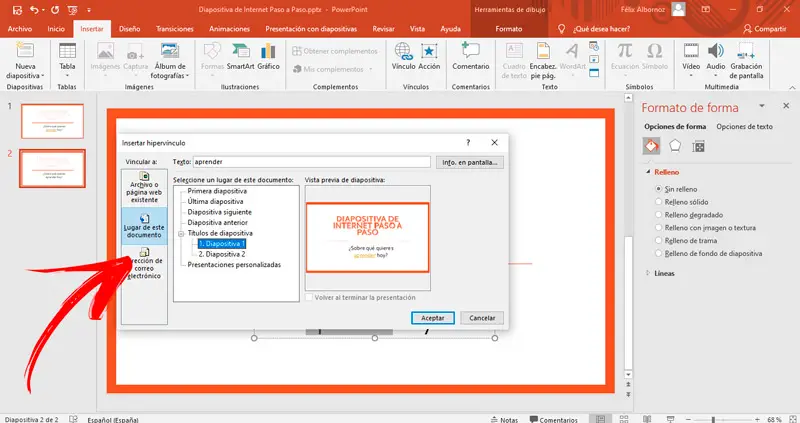The width and height of the screenshot is (800, 423).
Task: Open the fill and line paint bucket icon
Action: tap(652, 146)
